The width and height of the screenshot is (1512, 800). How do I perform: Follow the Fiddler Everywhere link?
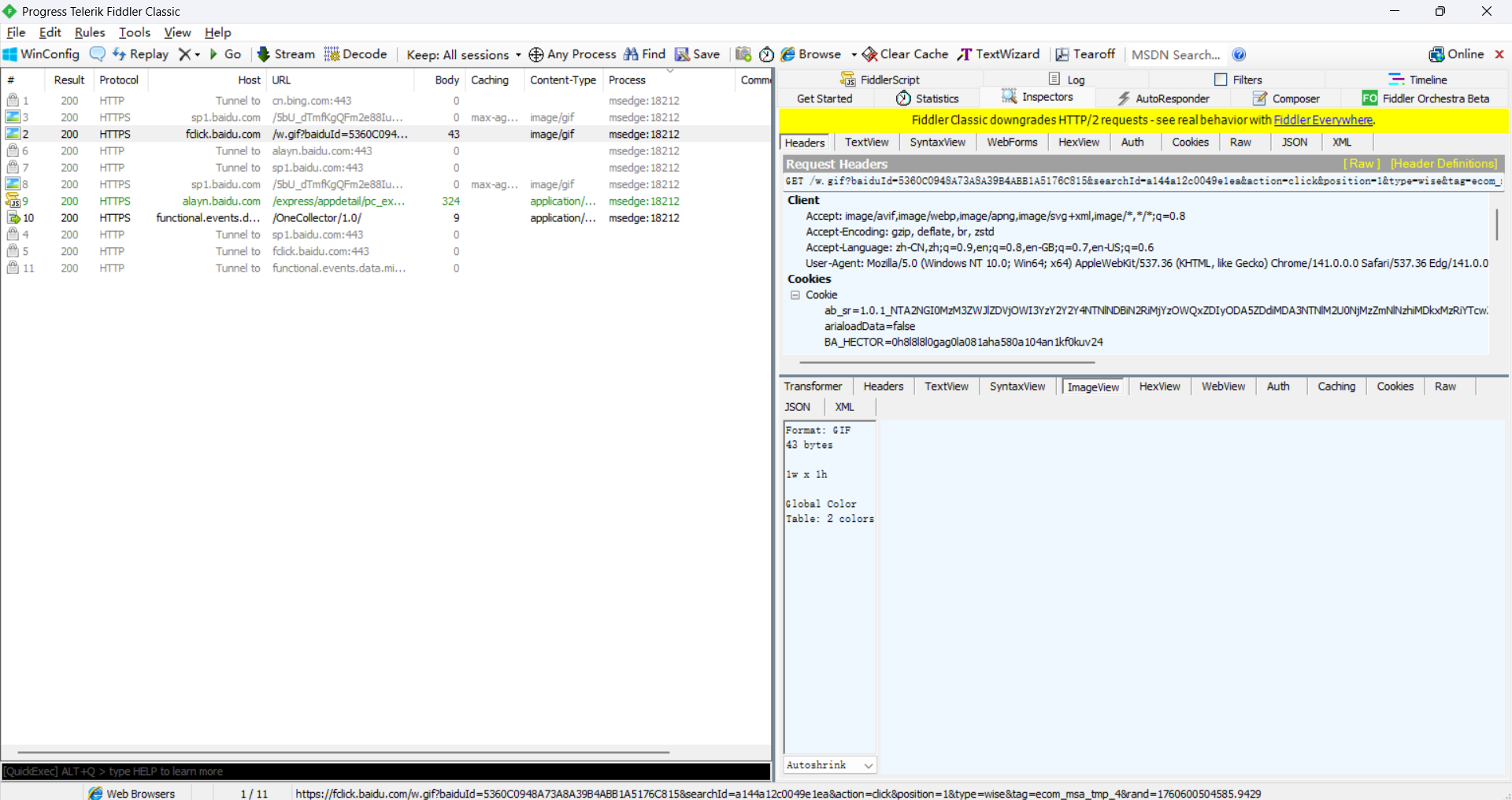pyautogui.click(x=1323, y=120)
